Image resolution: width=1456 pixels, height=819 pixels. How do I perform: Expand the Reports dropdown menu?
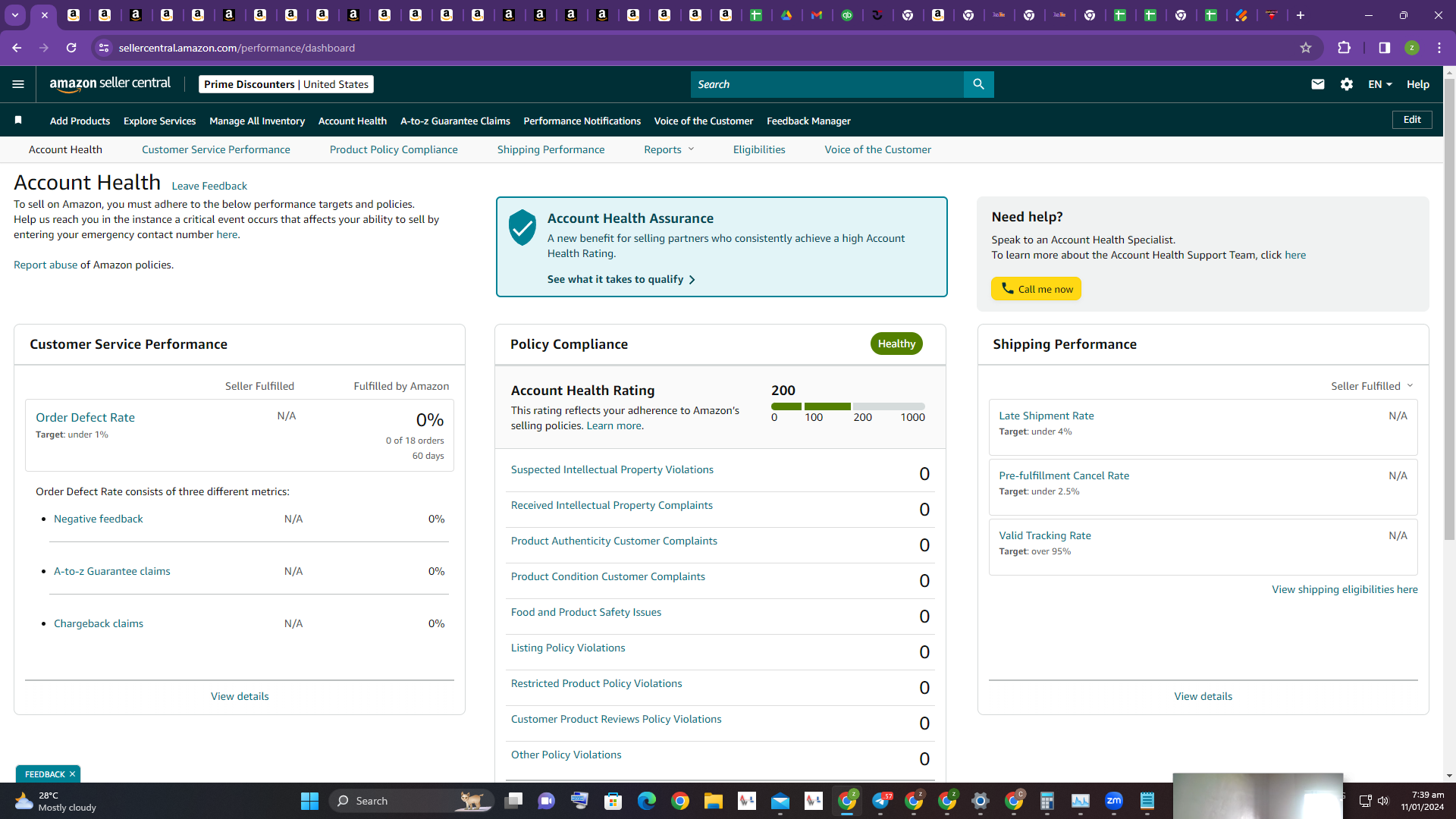(669, 149)
